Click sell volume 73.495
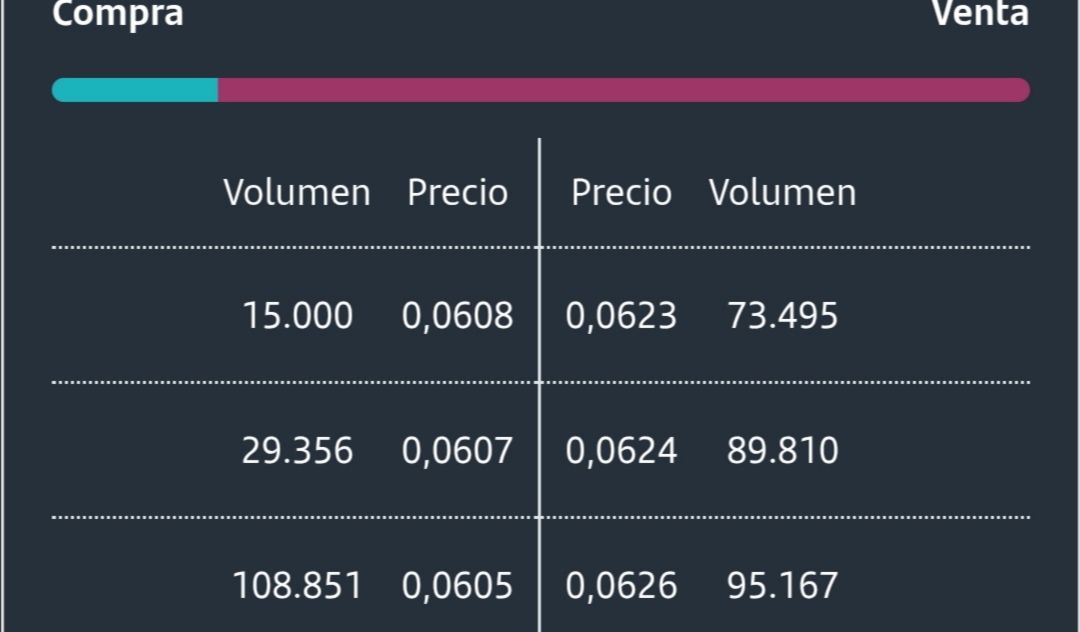 (x=782, y=316)
